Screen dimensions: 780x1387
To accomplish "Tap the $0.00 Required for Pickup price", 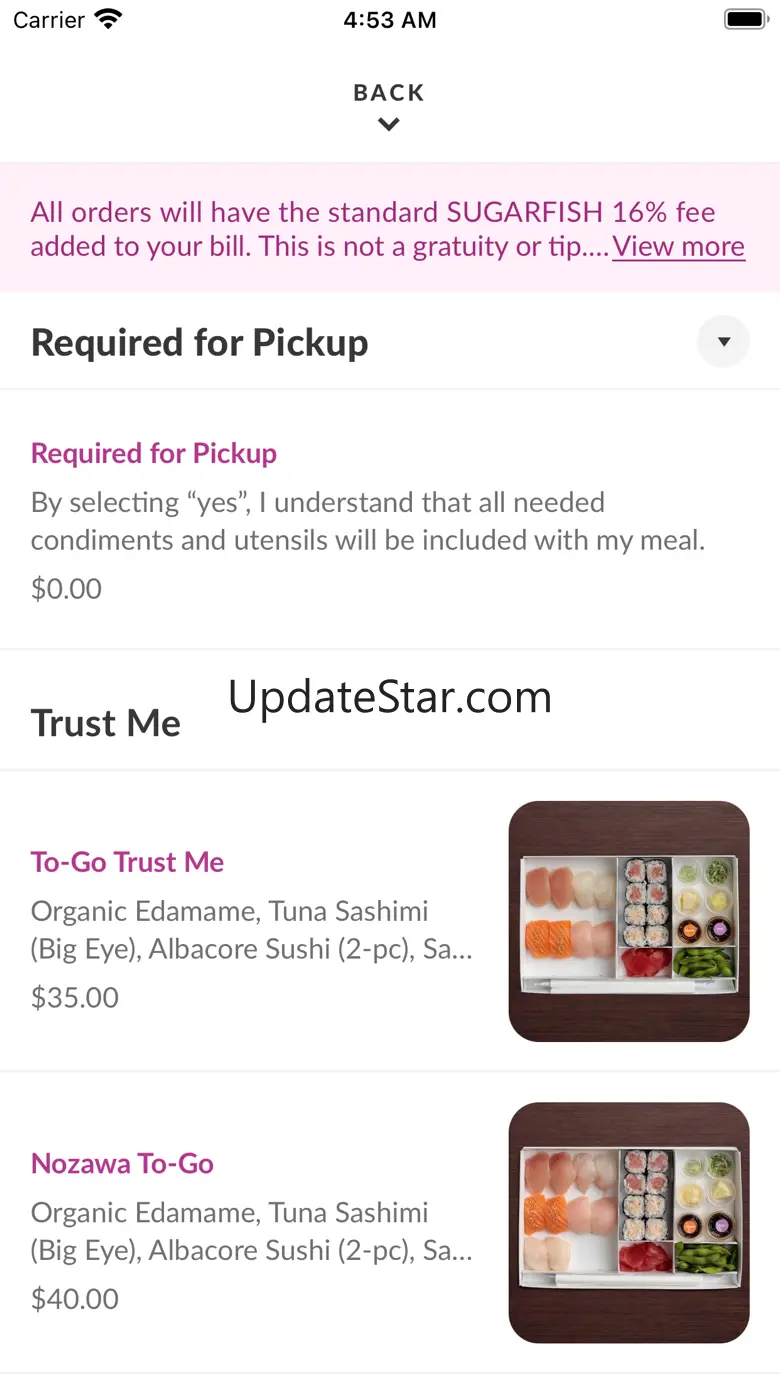I will (66, 589).
